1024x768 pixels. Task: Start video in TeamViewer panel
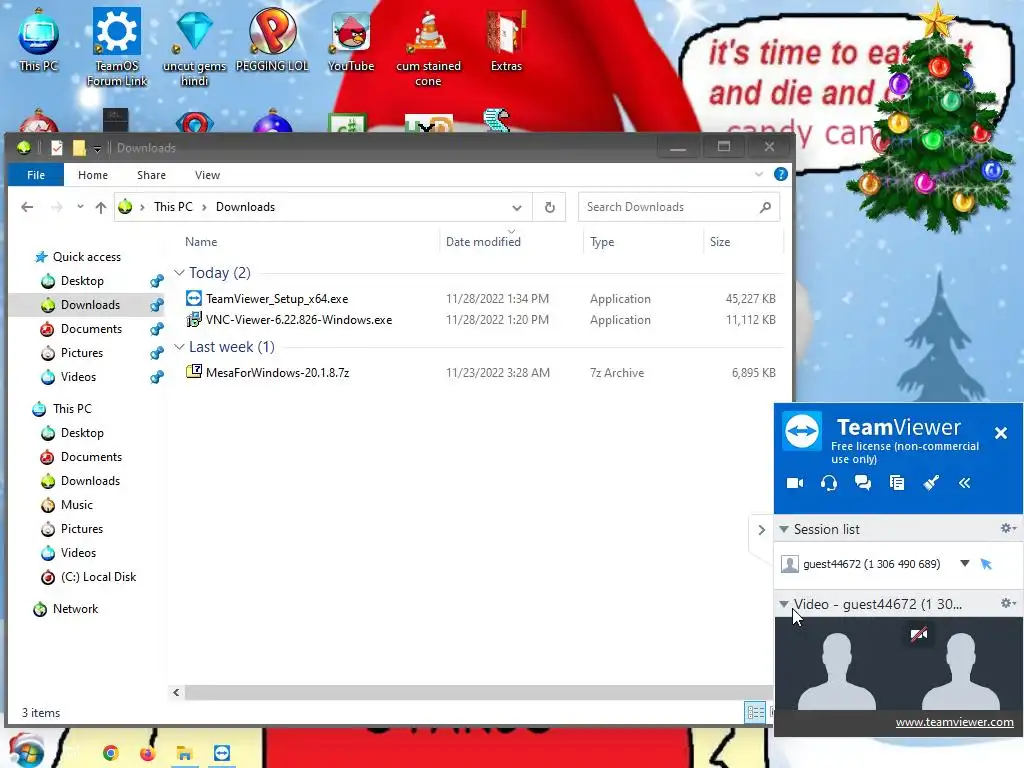pos(795,483)
